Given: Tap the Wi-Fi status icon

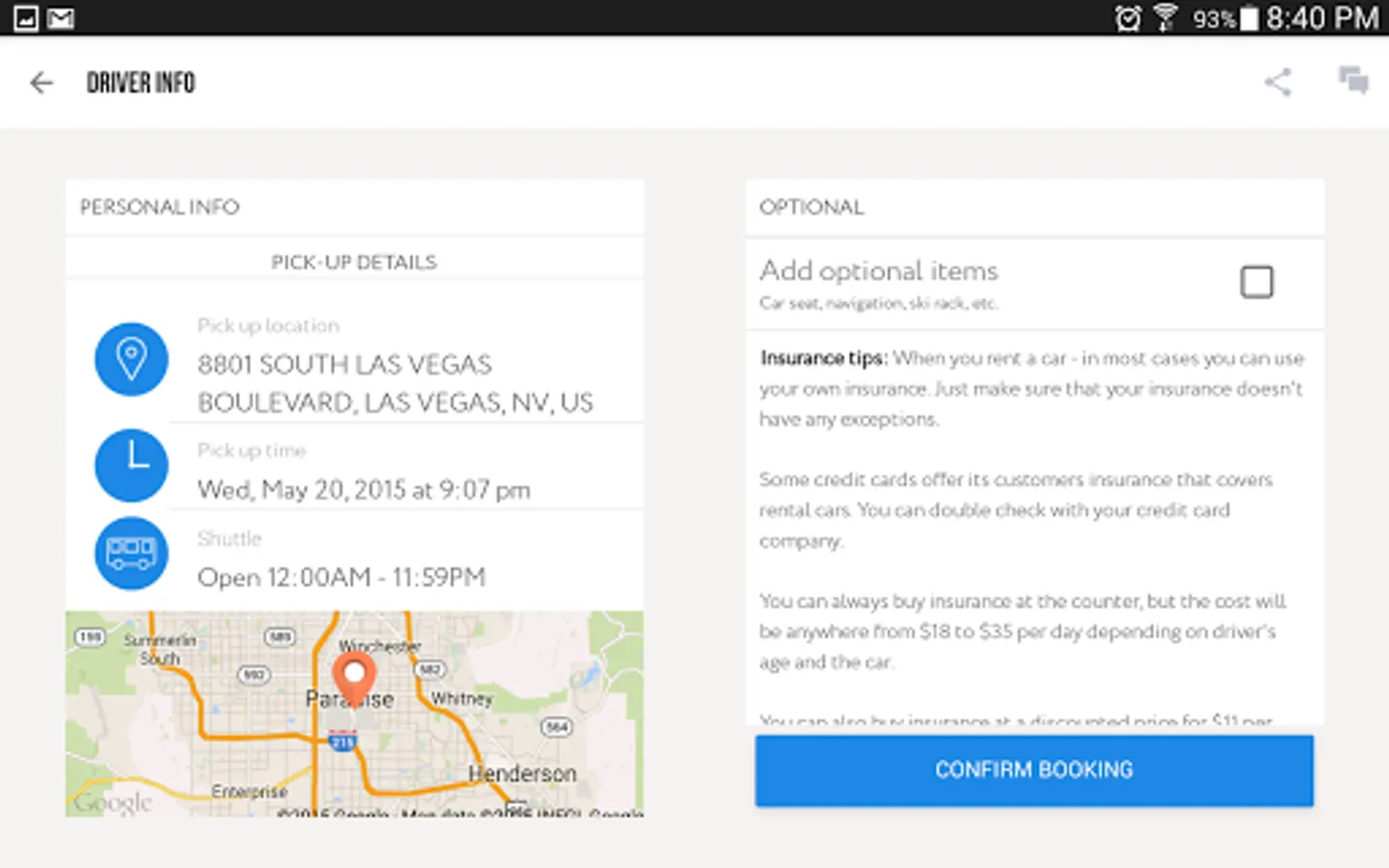Looking at the screenshot, I should pos(1165,18).
